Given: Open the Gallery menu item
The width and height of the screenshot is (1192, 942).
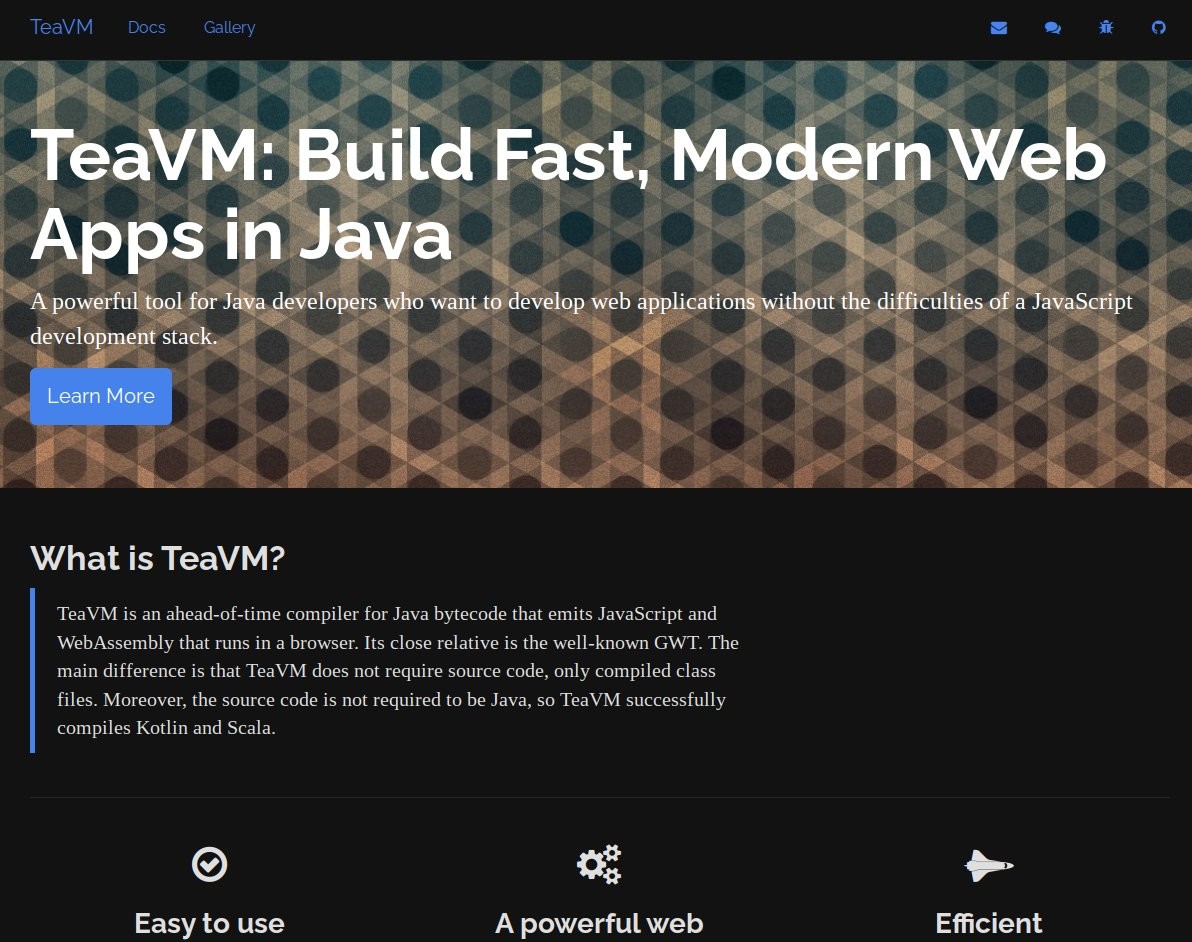Looking at the screenshot, I should (229, 27).
